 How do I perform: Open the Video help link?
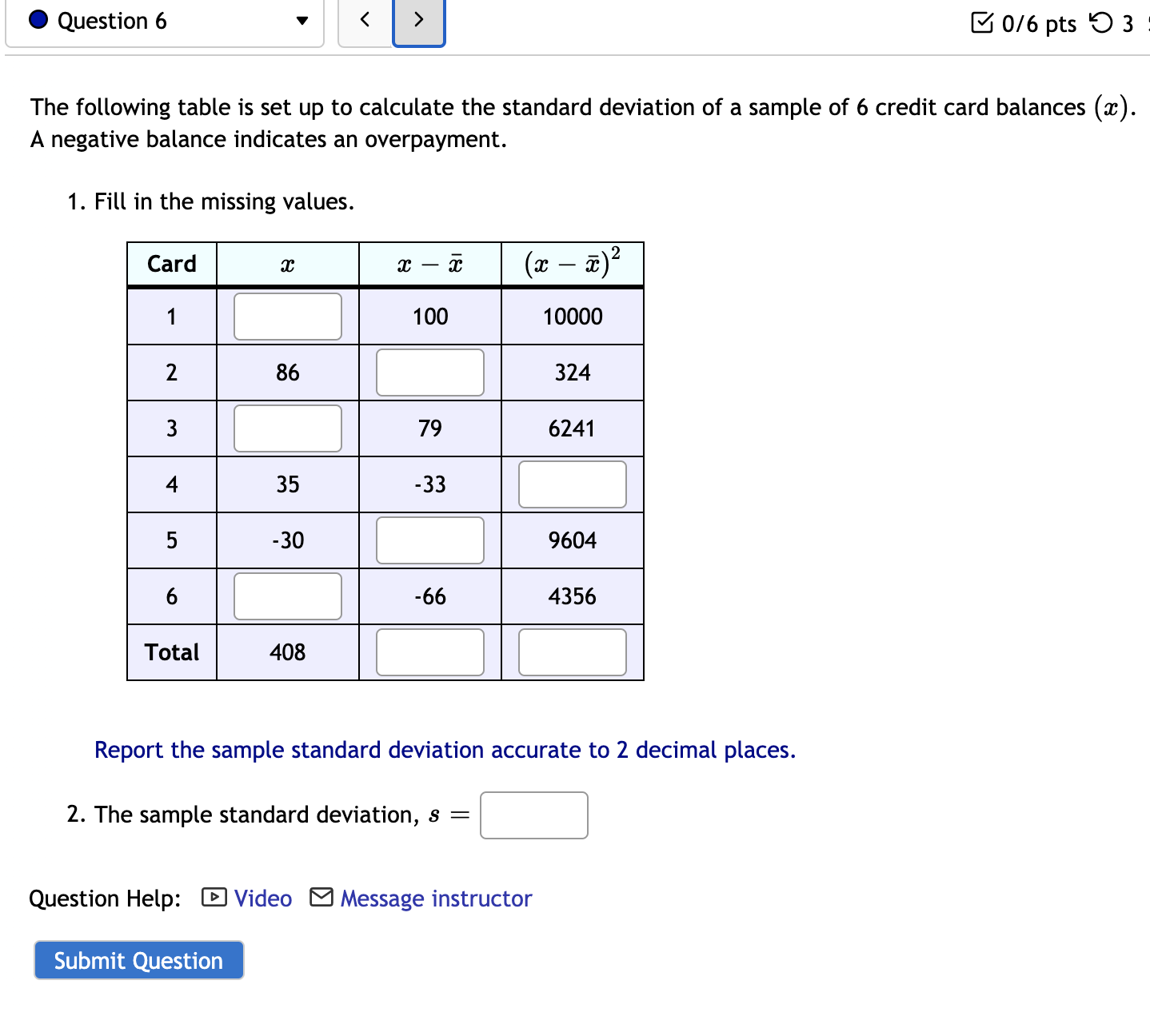tap(262, 898)
